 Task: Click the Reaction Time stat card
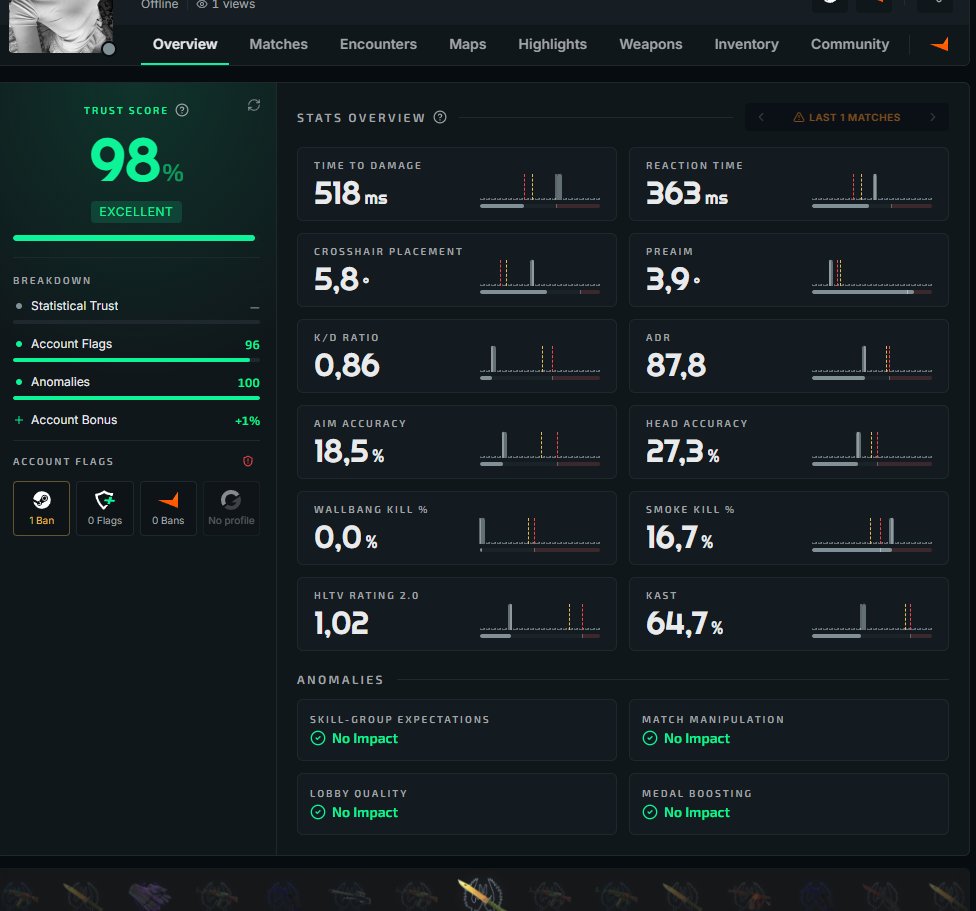pyautogui.click(x=789, y=184)
